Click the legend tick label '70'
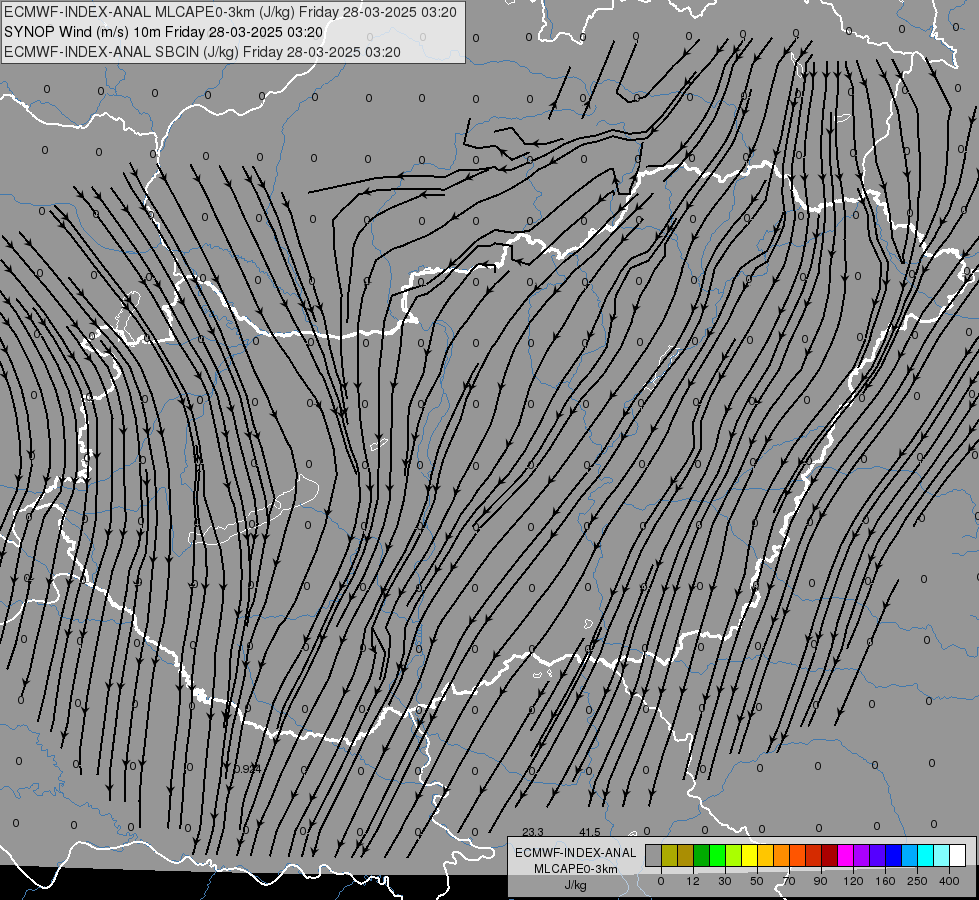This screenshot has width=979, height=900. [789, 881]
